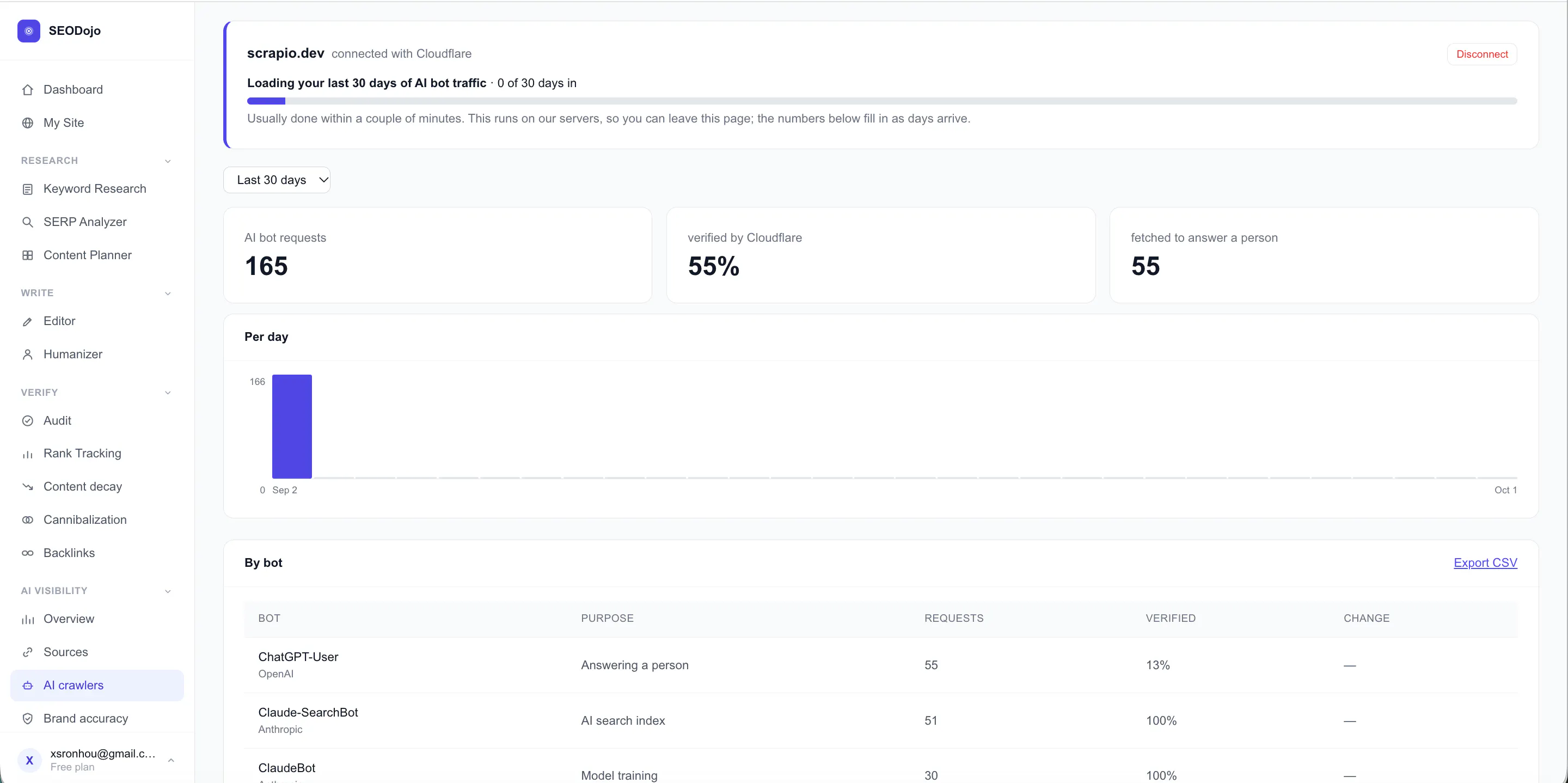This screenshot has width=1568, height=783.
Task: Click the CHANGE column header
Action: pos(1367,619)
